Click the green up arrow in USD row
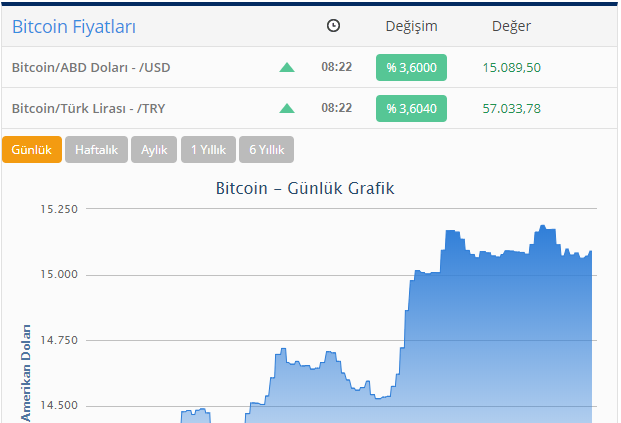This screenshot has height=423, width=621. click(x=287, y=68)
